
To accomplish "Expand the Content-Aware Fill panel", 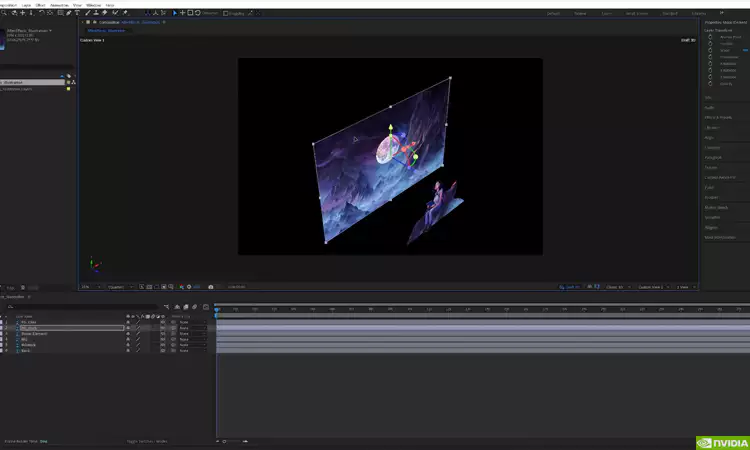I will pos(720,177).
